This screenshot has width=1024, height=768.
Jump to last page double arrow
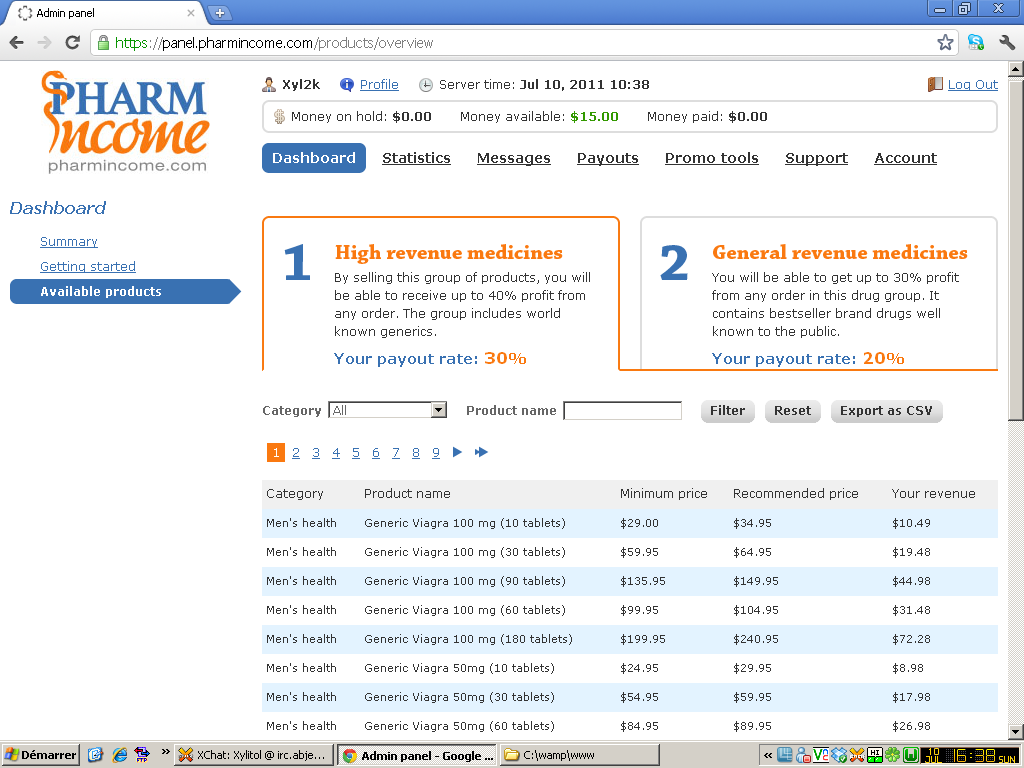[481, 452]
